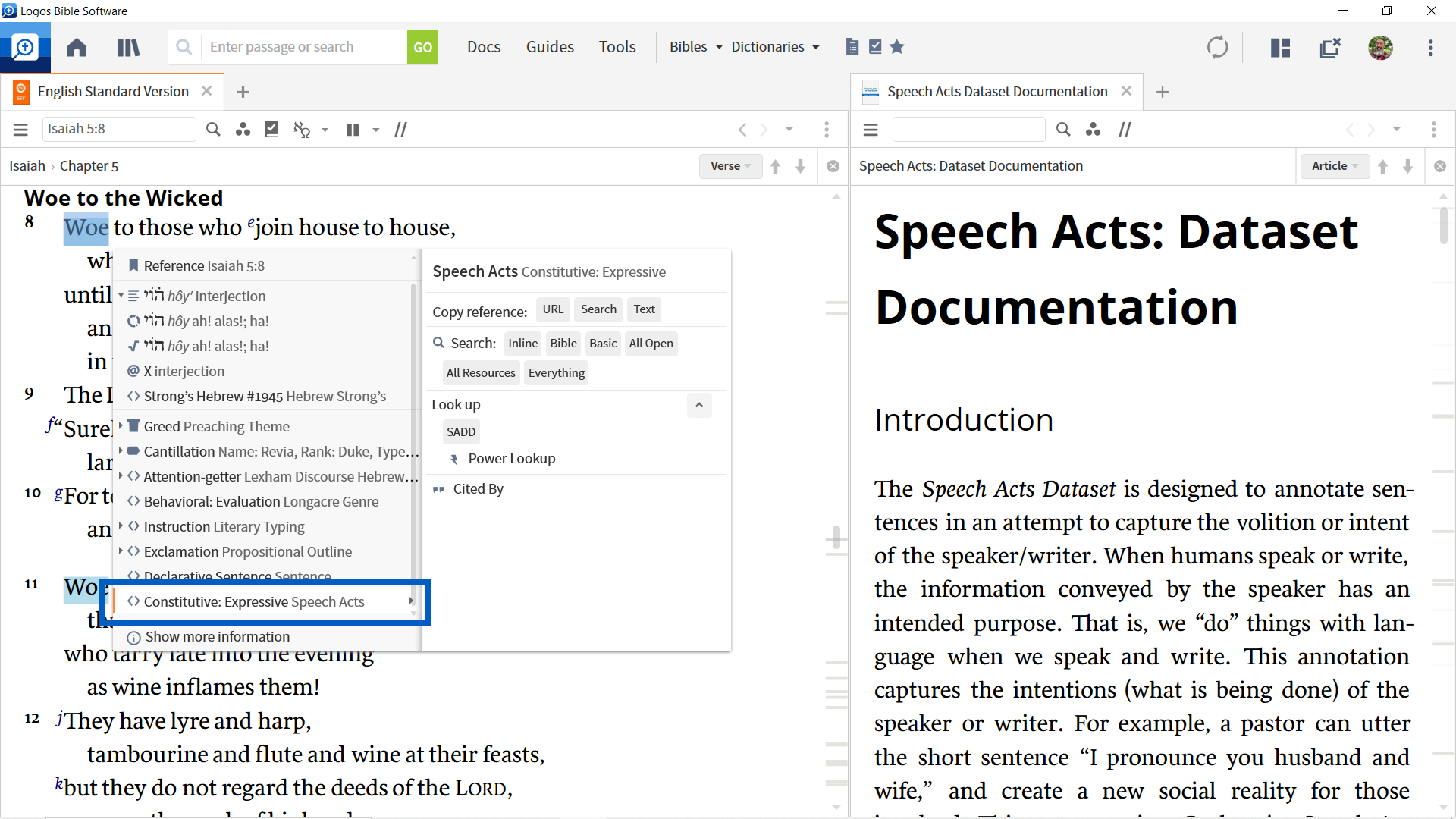This screenshot has width=1456, height=819.
Task: Open the Layouts icon
Action: [x=1280, y=48]
